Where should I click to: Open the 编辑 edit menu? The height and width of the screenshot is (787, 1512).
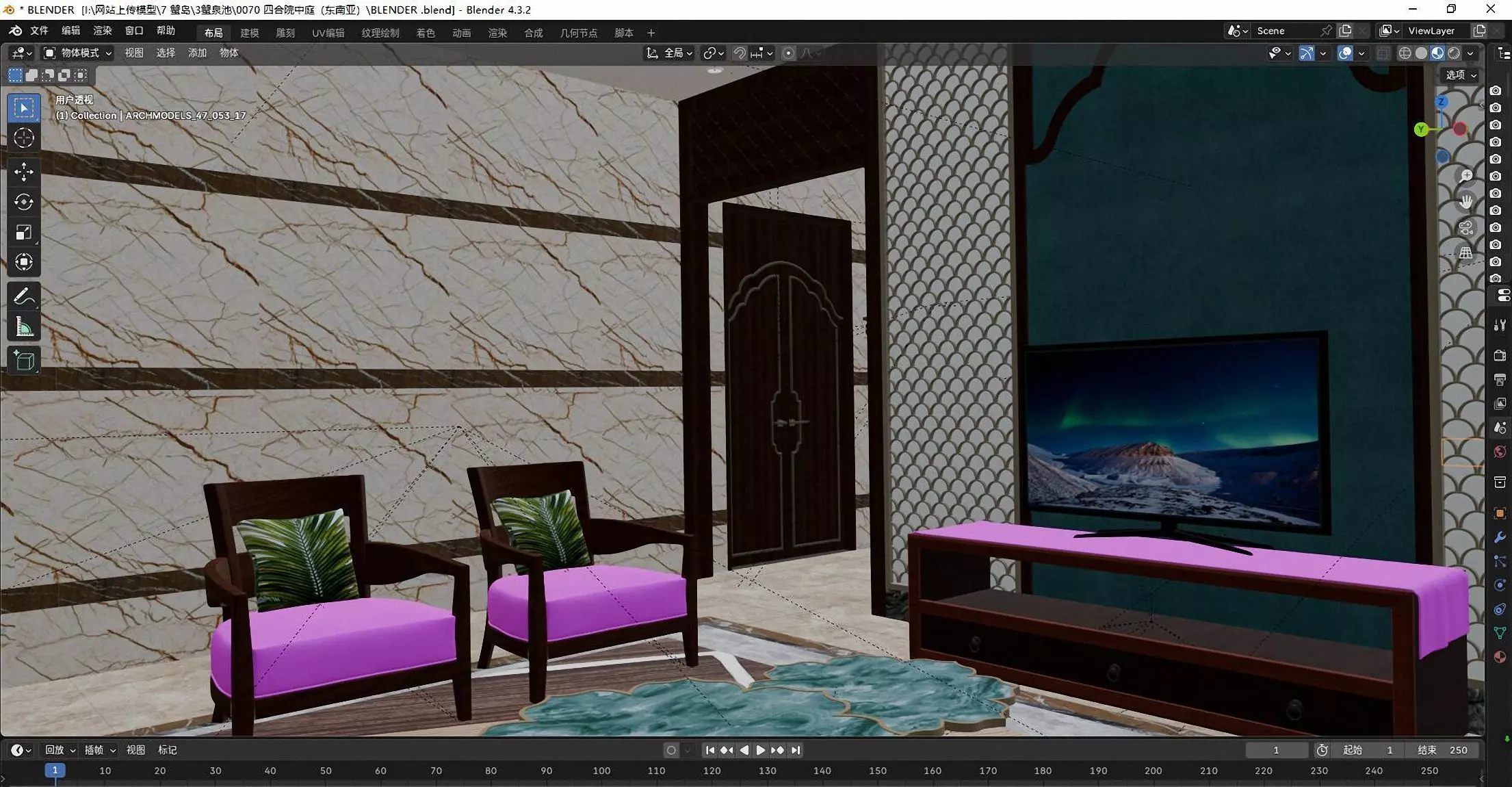pyautogui.click(x=70, y=31)
